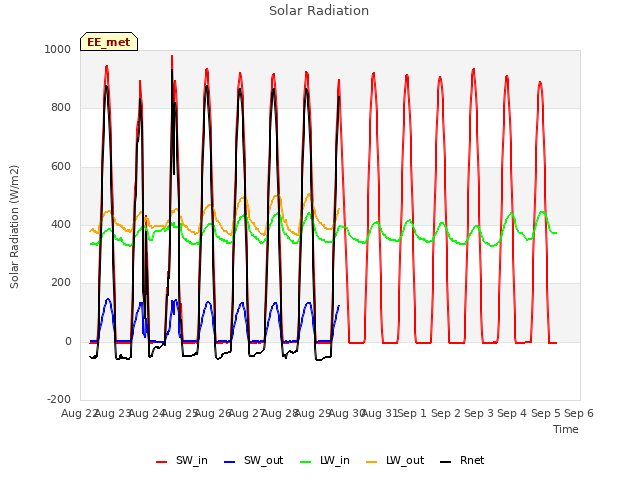Click the orange LW_out legend swatch

pos(372,462)
